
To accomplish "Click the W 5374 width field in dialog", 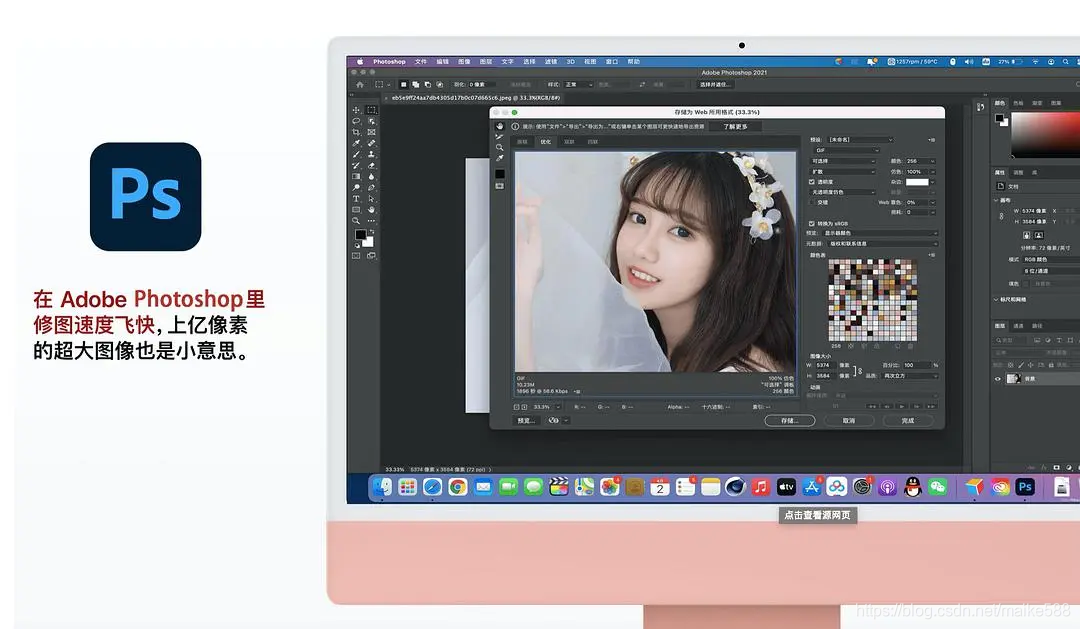I will (x=825, y=365).
